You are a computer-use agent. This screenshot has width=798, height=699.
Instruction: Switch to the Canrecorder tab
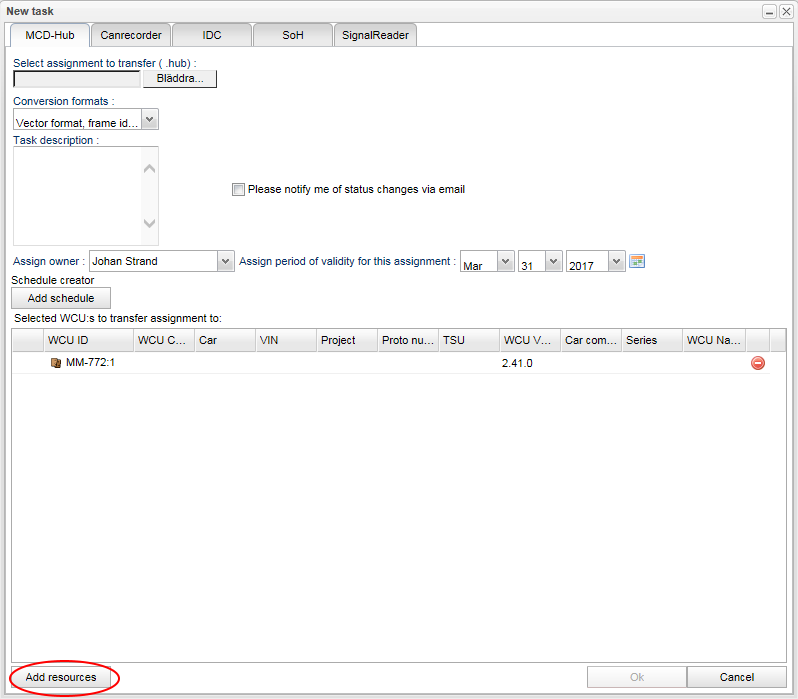click(x=131, y=35)
